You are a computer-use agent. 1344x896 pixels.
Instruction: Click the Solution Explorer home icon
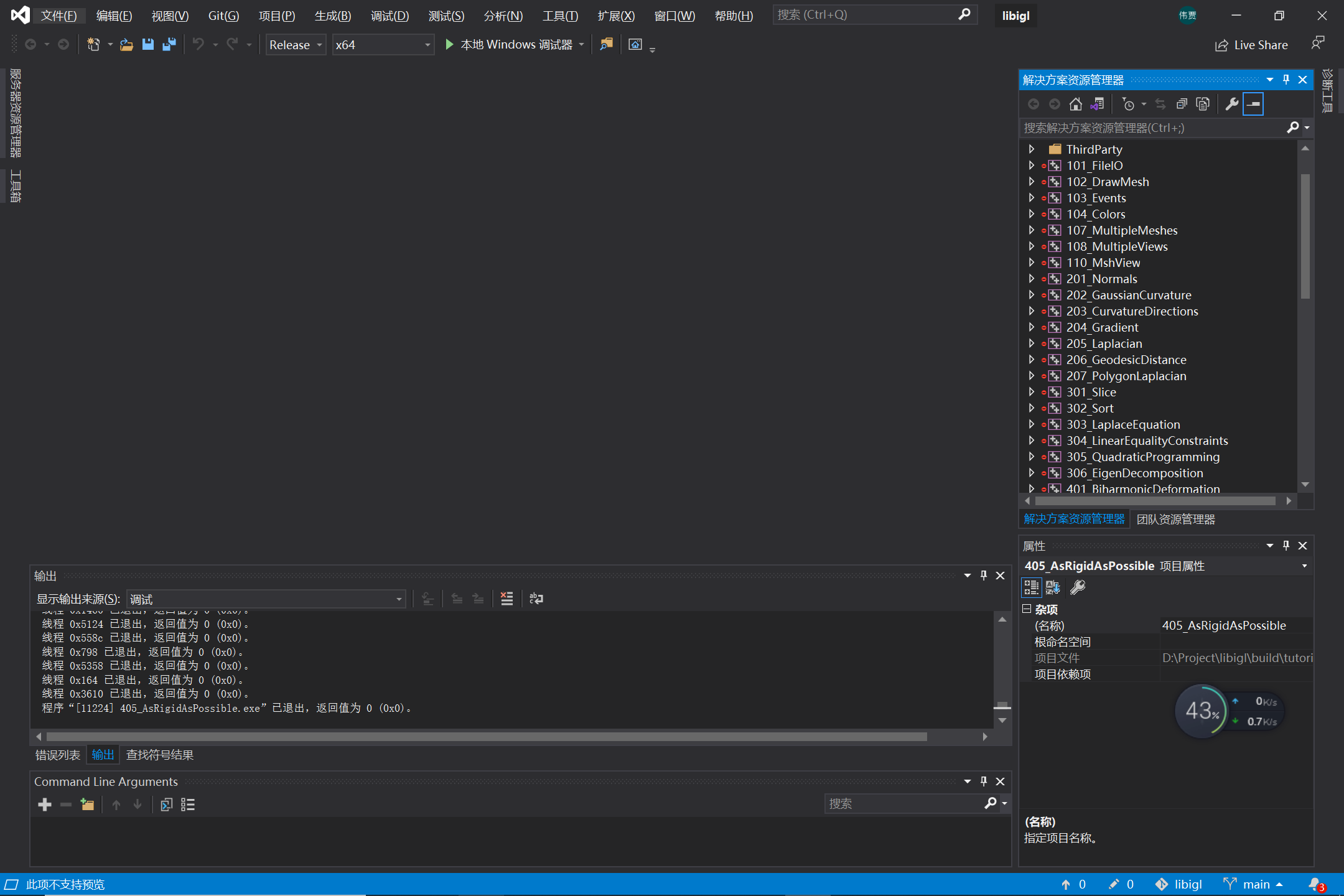(1075, 104)
